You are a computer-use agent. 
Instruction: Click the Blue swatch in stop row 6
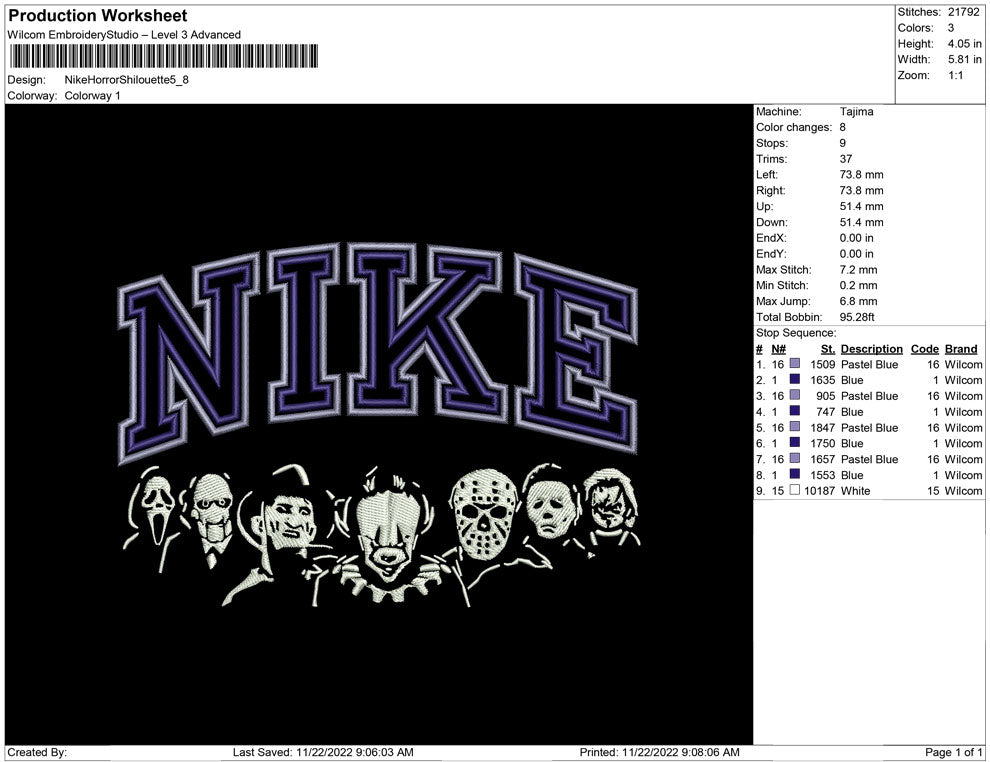pos(795,443)
